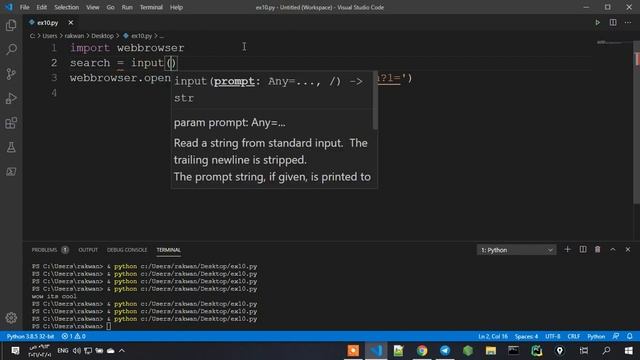The width and height of the screenshot is (640, 360).
Task: Open PyCharm from the taskbar
Action: point(537,351)
